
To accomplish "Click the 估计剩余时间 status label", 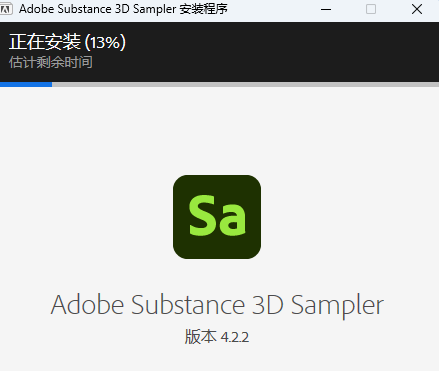I will click(51, 62).
